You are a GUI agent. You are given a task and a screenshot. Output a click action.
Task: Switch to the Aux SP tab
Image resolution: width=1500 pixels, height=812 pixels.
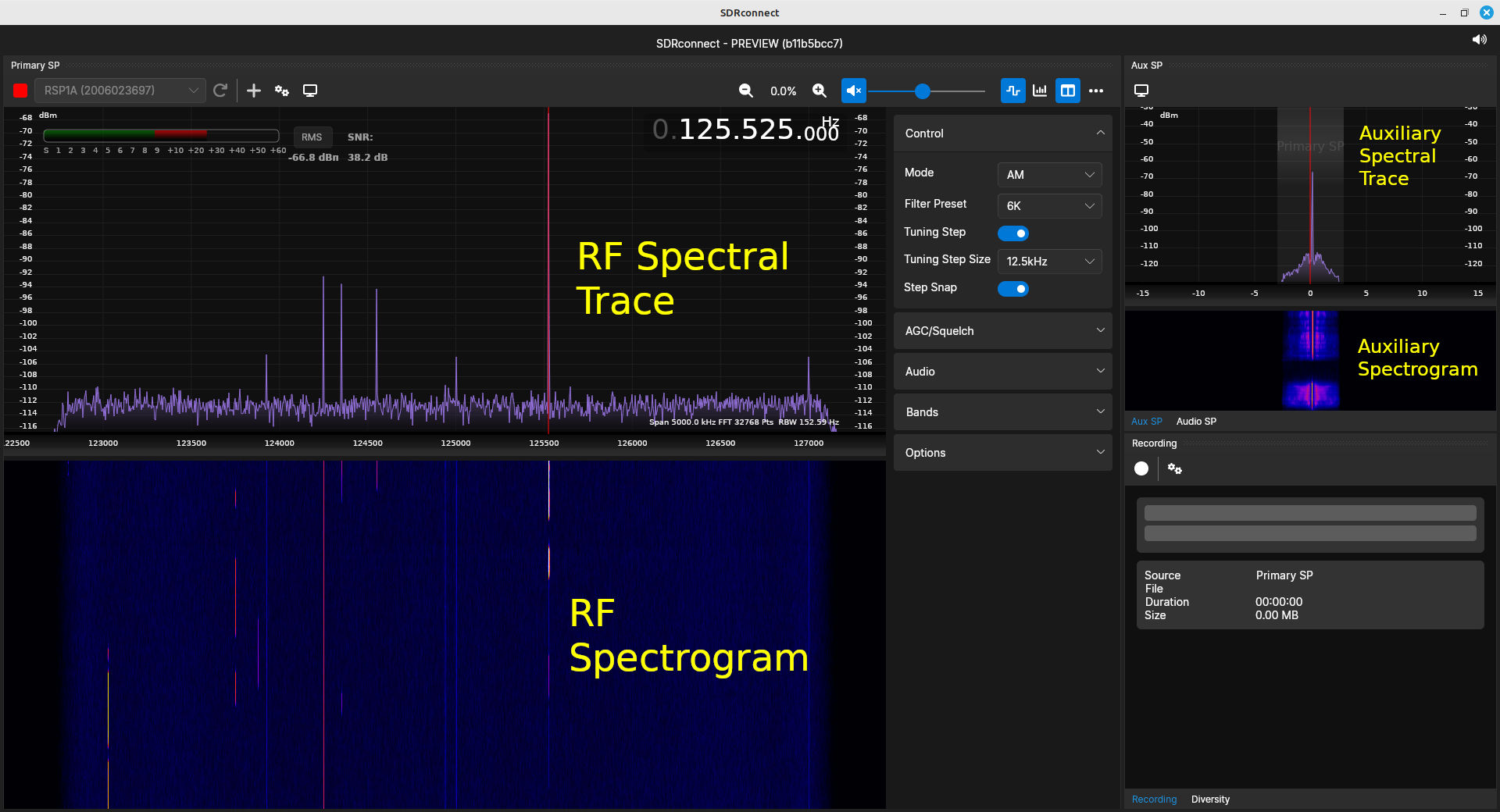point(1146,422)
